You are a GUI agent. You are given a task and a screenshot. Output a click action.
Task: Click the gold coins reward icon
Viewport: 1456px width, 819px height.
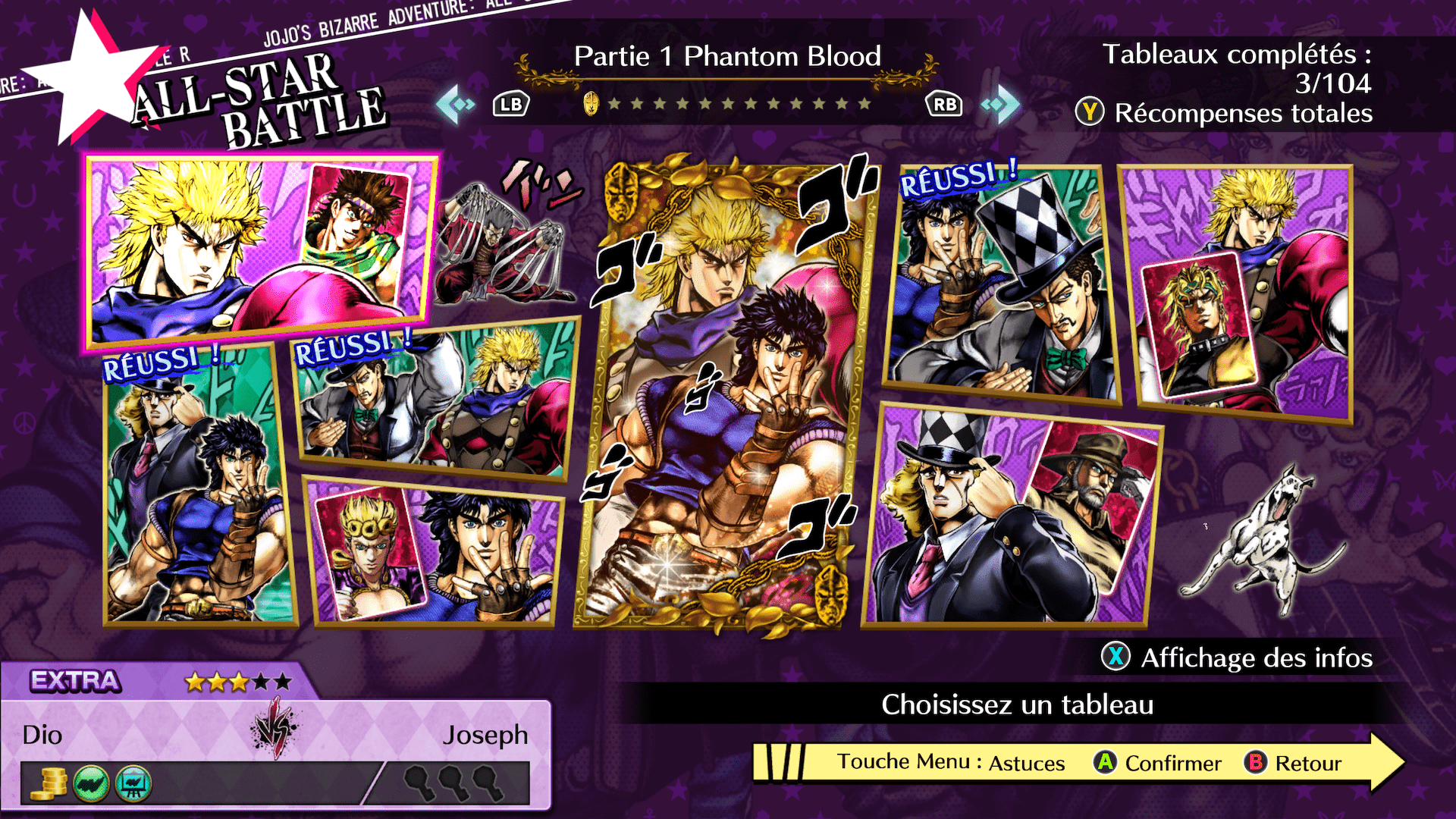[49, 783]
